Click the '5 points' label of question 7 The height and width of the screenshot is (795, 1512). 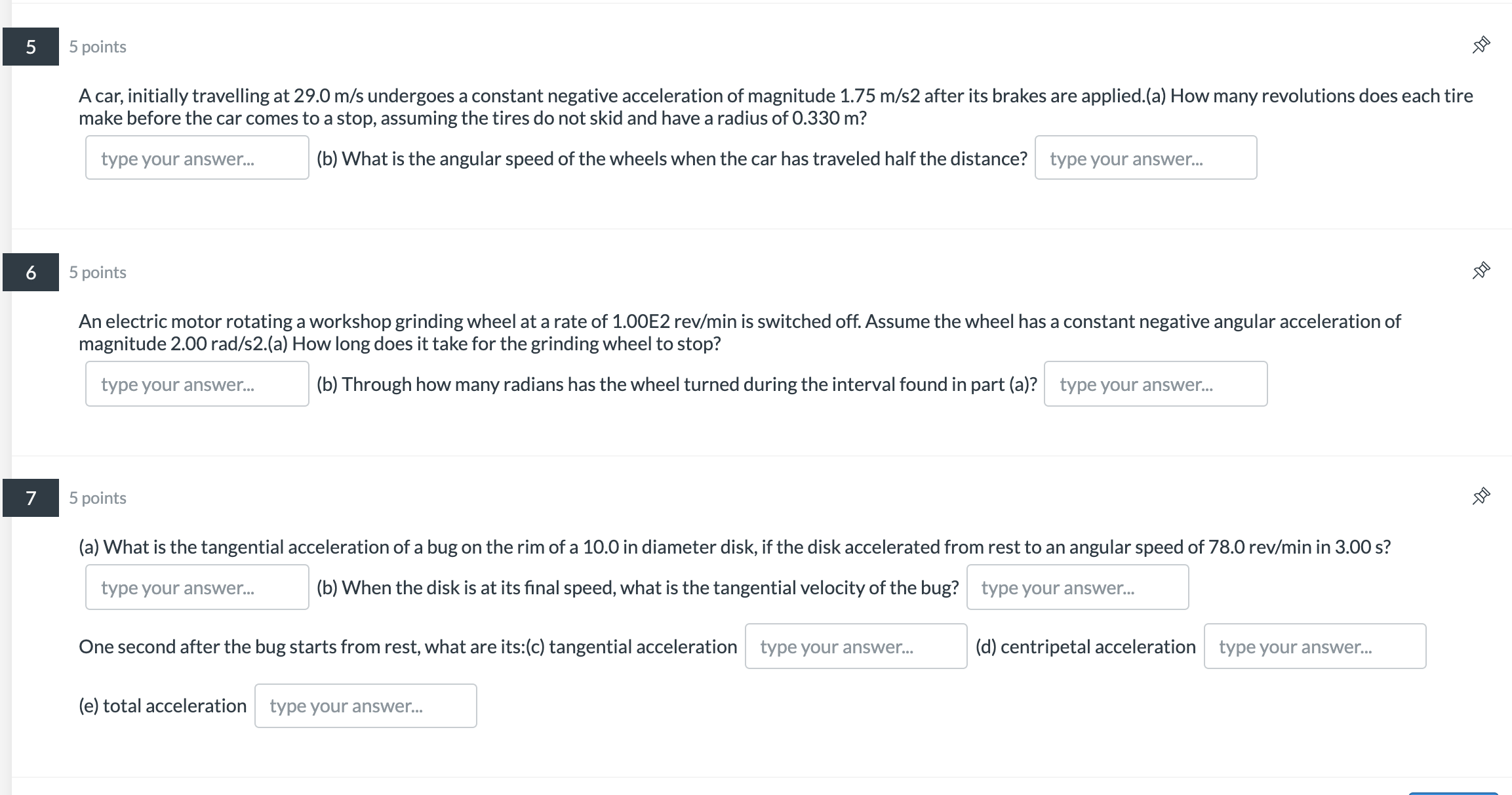[98, 498]
